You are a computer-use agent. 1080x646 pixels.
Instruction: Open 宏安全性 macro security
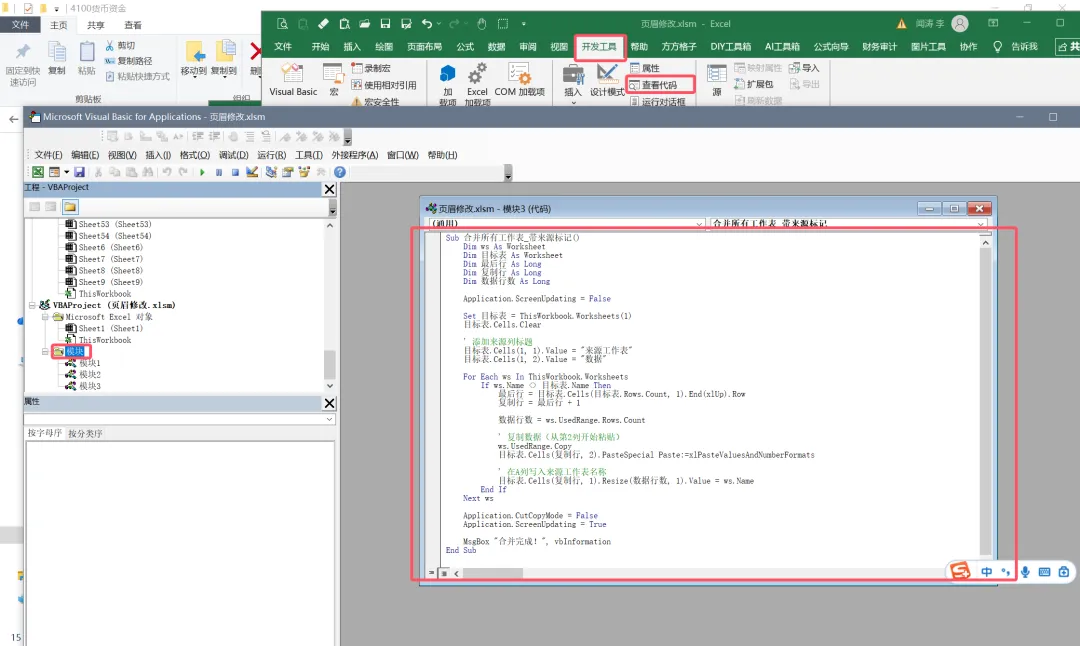coord(375,101)
